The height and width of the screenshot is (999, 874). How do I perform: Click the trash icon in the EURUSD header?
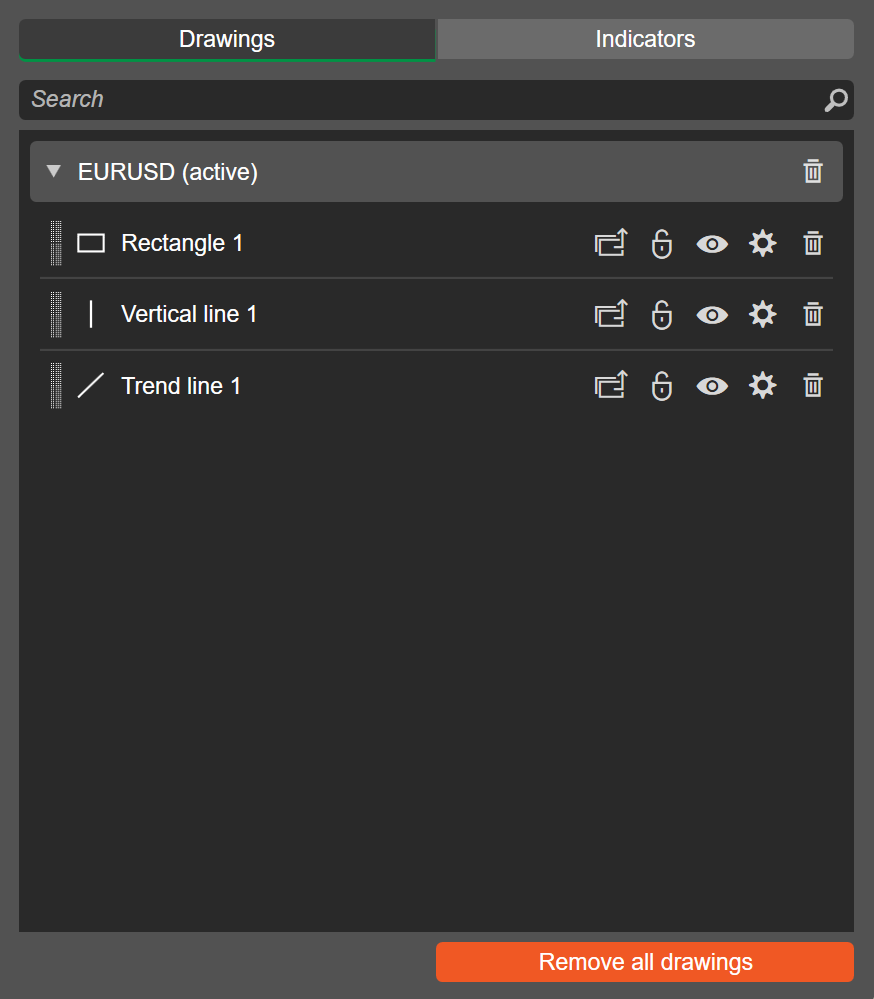click(813, 171)
